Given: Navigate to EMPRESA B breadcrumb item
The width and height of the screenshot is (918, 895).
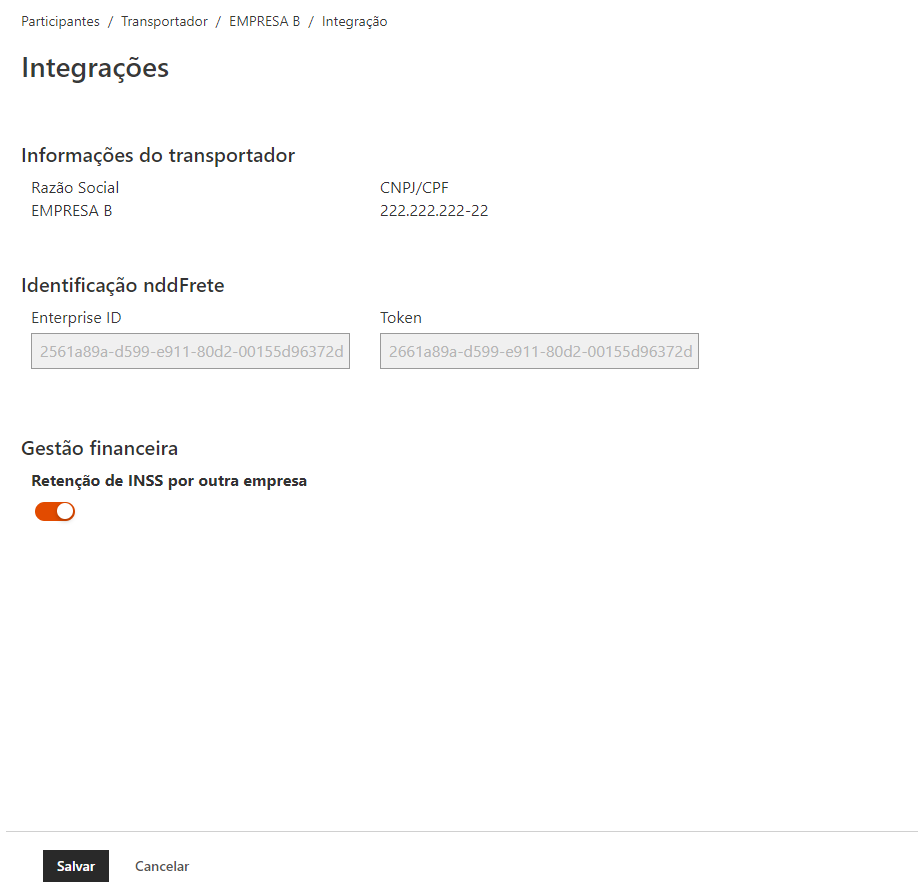Looking at the screenshot, I should [x=264, y=21].
